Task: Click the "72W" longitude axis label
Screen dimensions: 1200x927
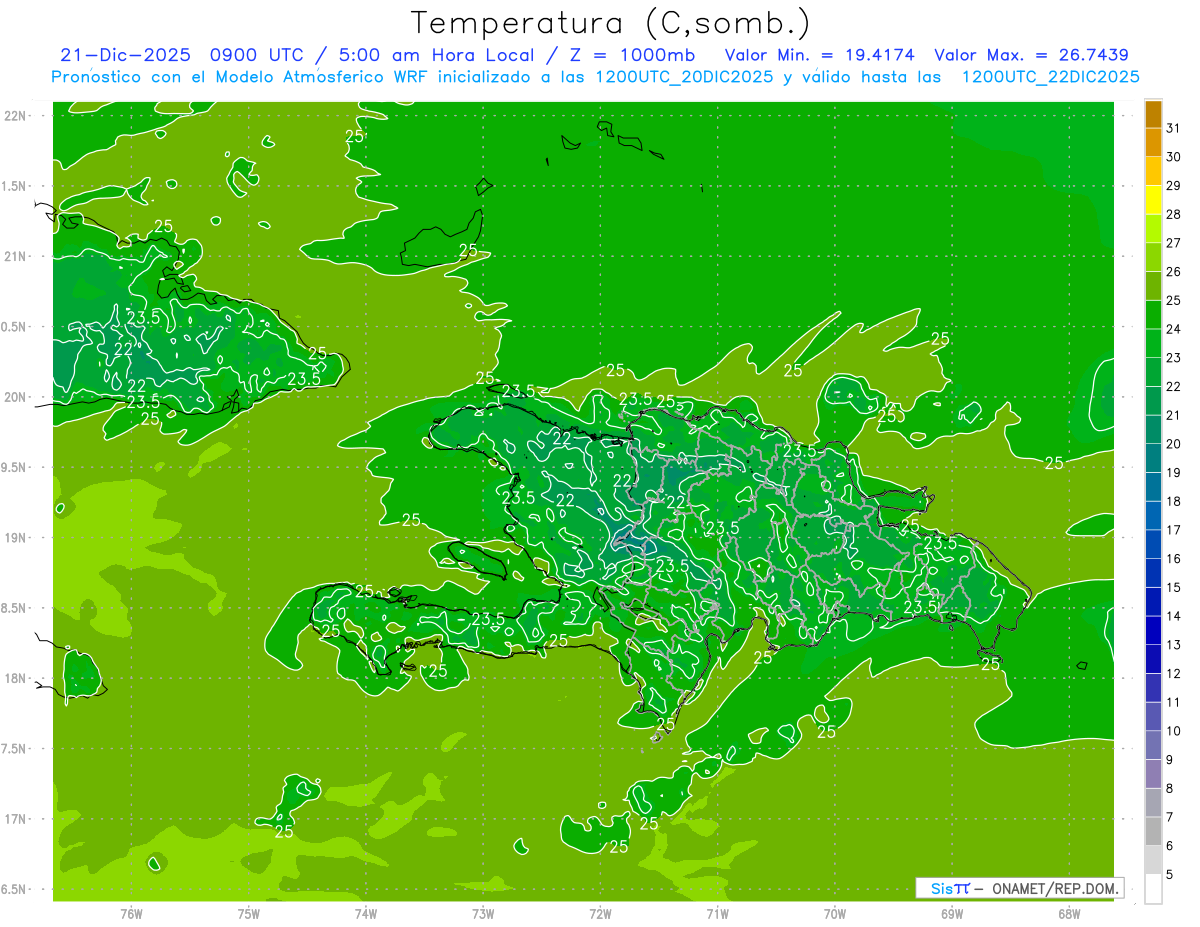Action: [601, 913]
